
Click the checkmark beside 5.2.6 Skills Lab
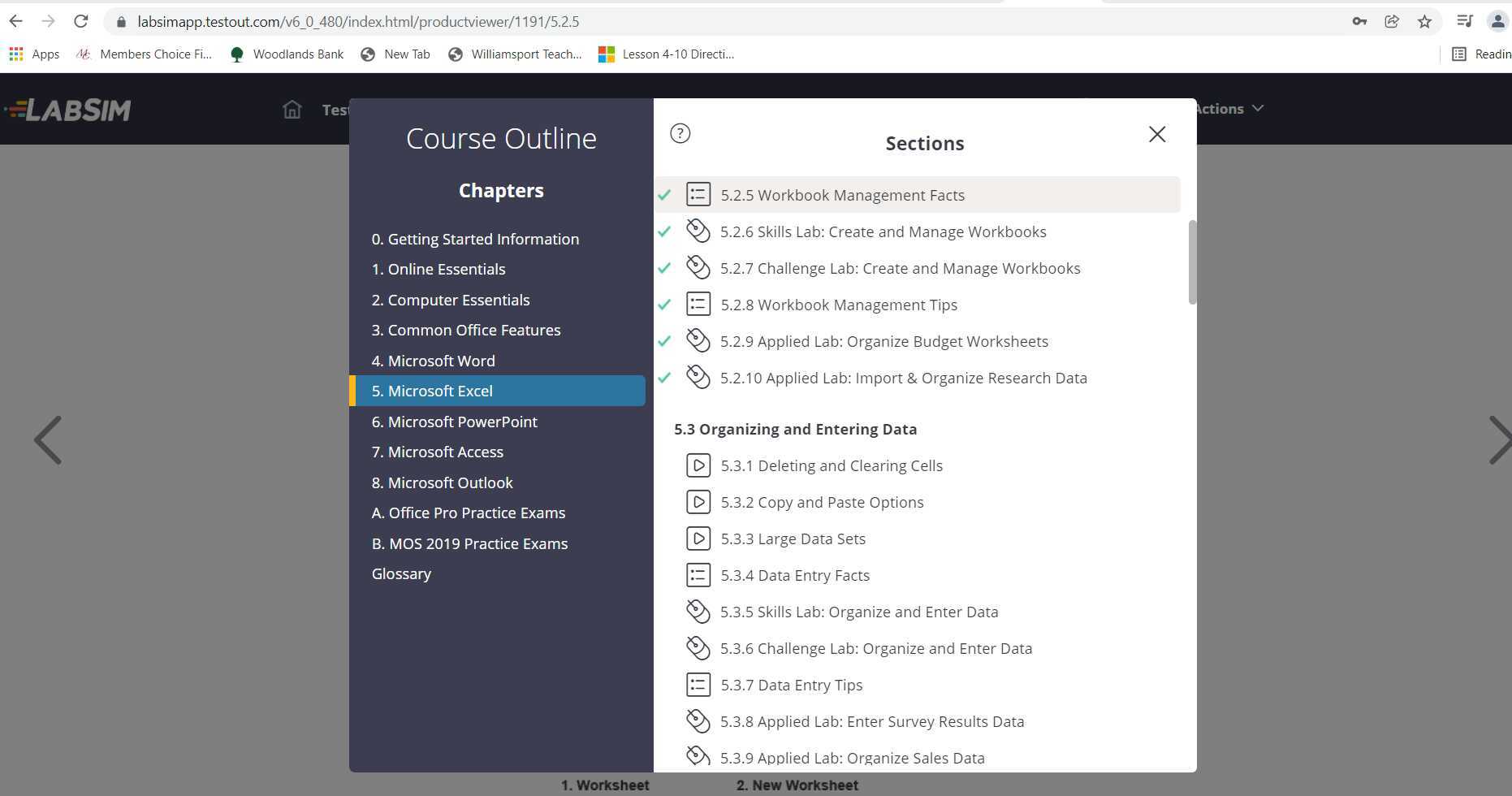(x=664, y=231)
